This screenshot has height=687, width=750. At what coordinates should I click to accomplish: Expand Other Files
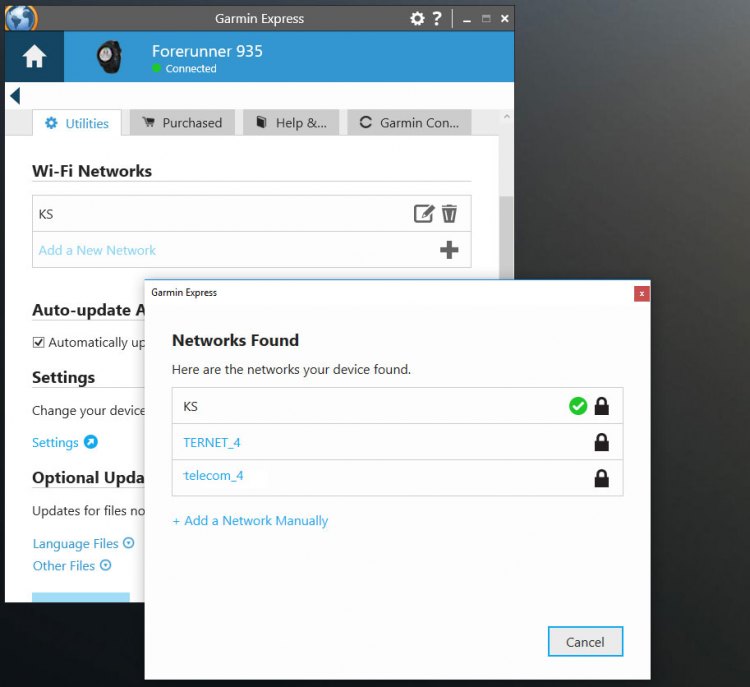click(72, 565)
